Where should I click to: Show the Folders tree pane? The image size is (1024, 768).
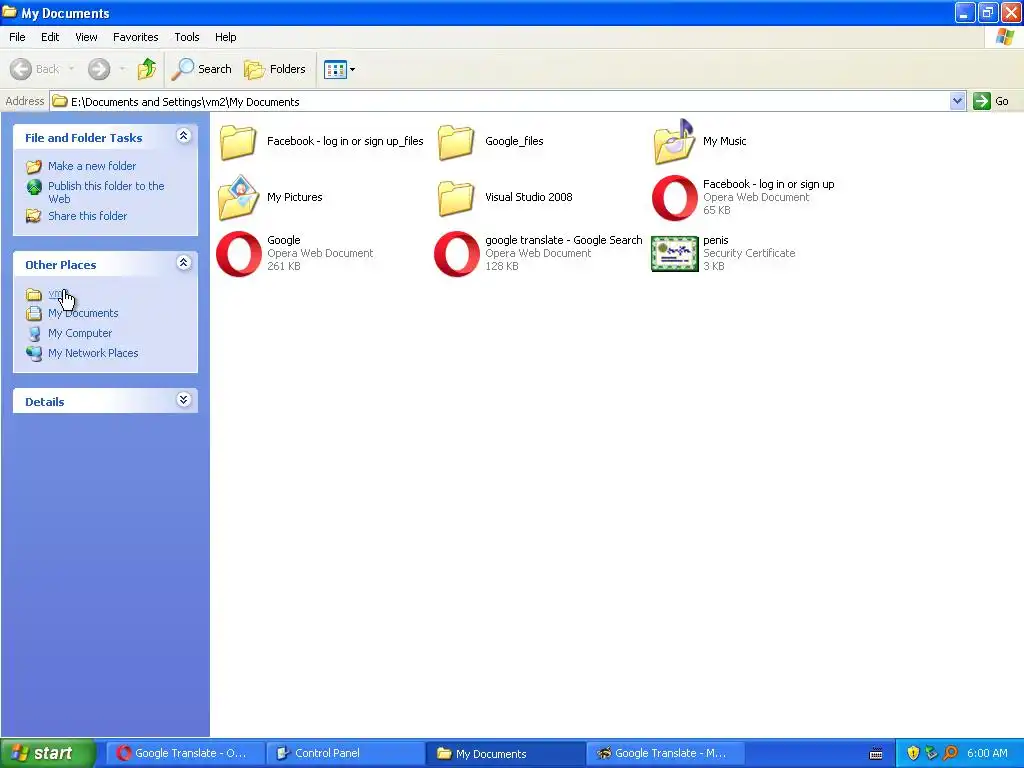[274, 69]
